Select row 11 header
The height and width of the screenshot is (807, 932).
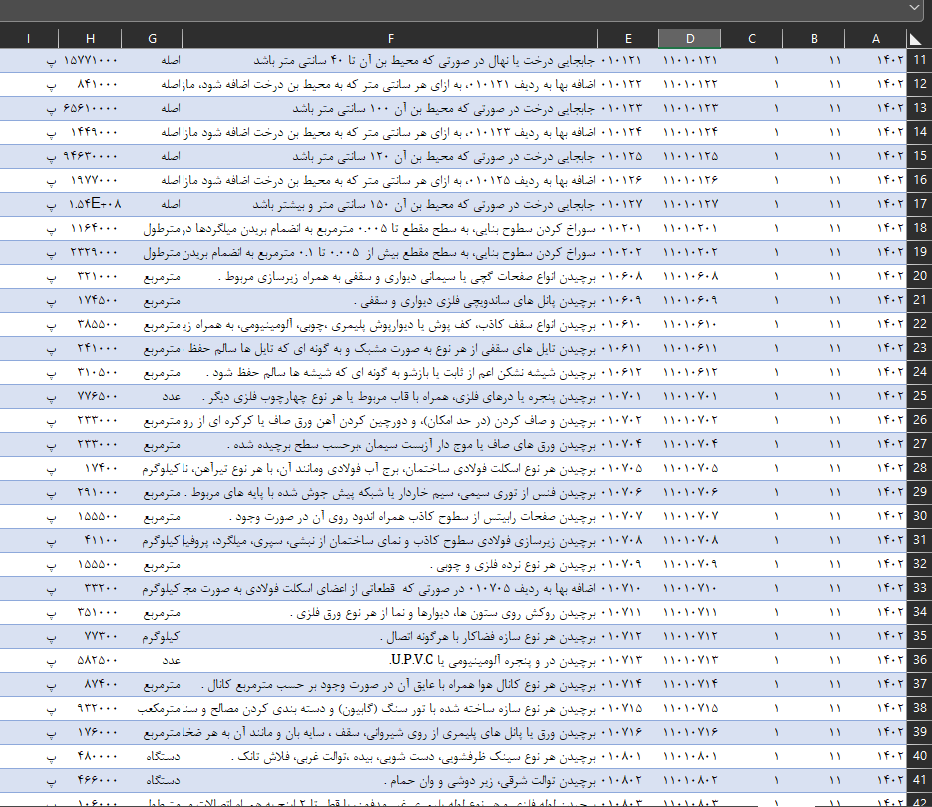(914, 61)
